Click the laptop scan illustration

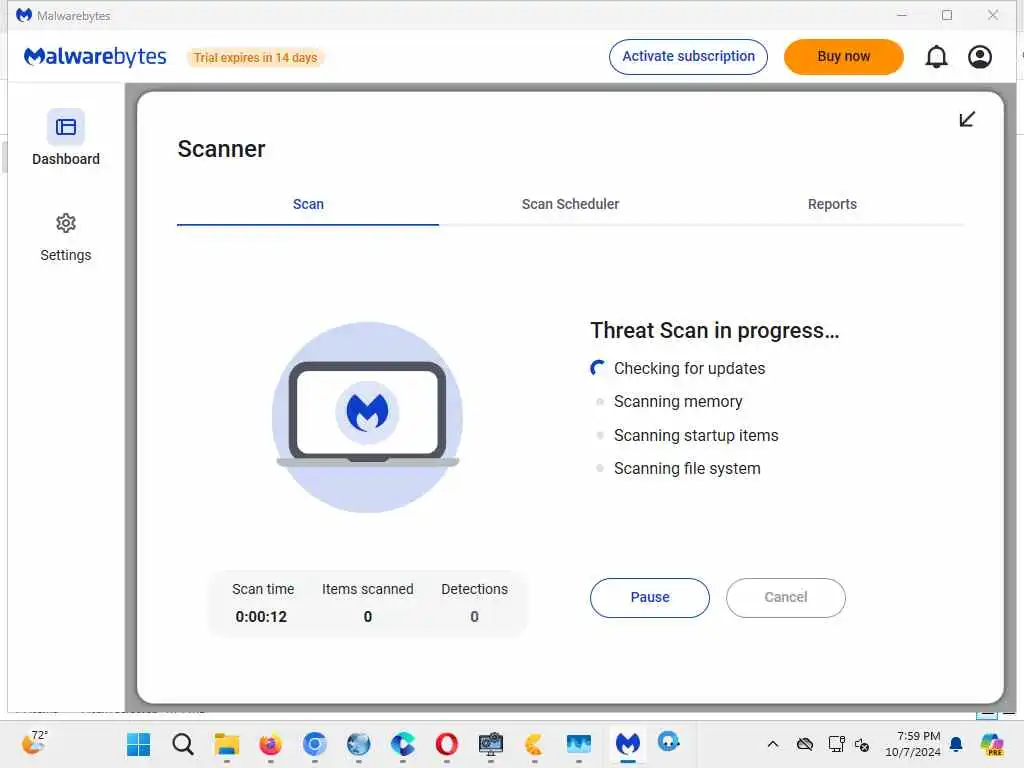coord(368,417)
